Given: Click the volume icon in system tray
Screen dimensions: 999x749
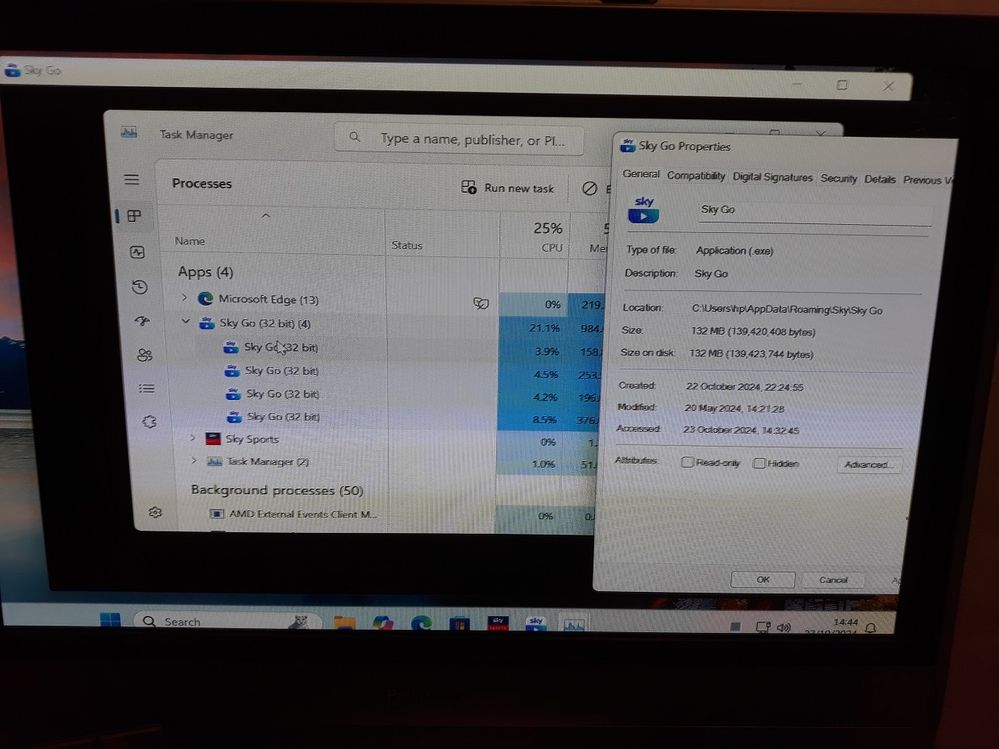Looking at the screenshot, I should (x=784, y=627).
